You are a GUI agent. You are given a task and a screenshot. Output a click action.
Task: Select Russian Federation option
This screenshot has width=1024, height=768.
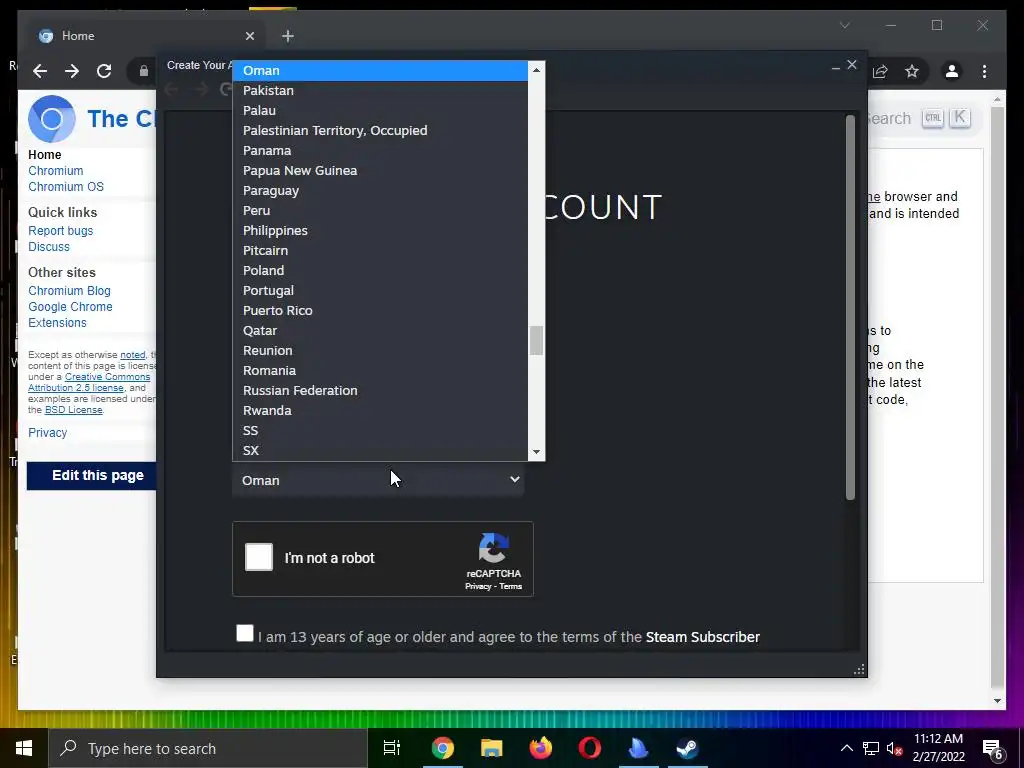tap(380, 391)
